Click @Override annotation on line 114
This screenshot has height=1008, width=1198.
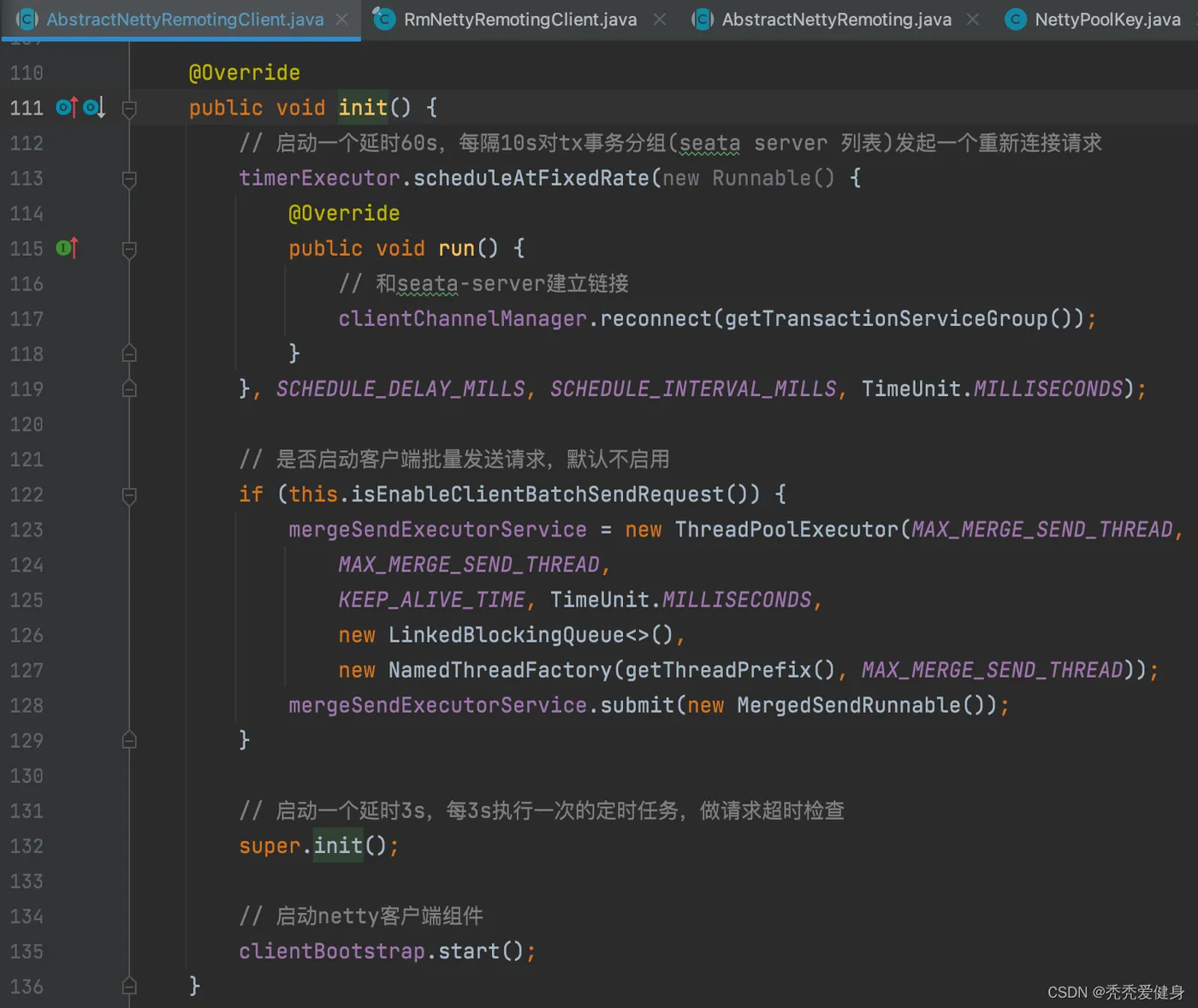tap(344, 213)
